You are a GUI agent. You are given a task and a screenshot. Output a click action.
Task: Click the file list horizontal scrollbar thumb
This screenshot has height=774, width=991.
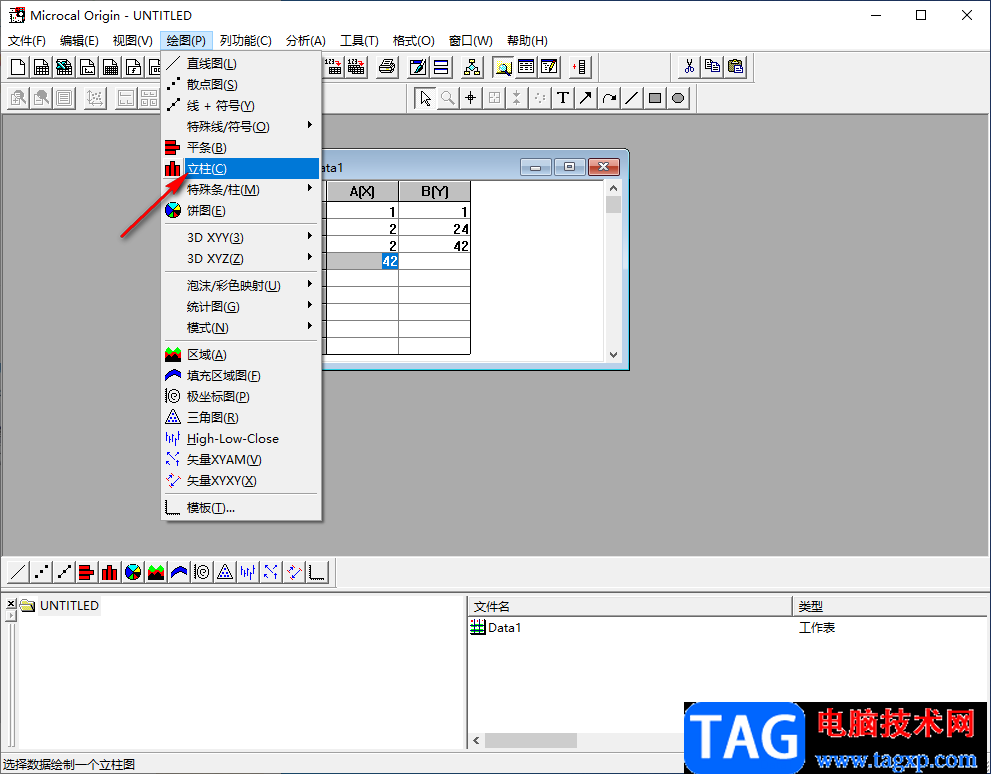531,740
